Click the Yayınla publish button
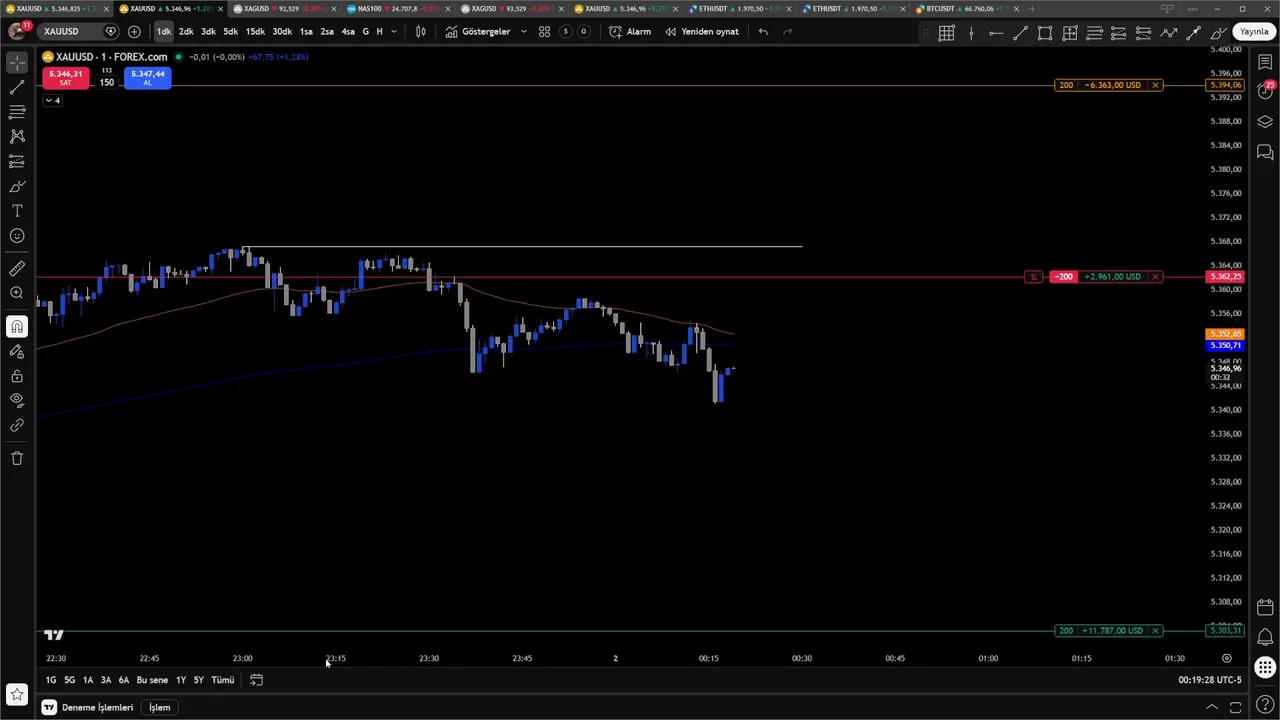1280x720 pixels. [1254, 31]
